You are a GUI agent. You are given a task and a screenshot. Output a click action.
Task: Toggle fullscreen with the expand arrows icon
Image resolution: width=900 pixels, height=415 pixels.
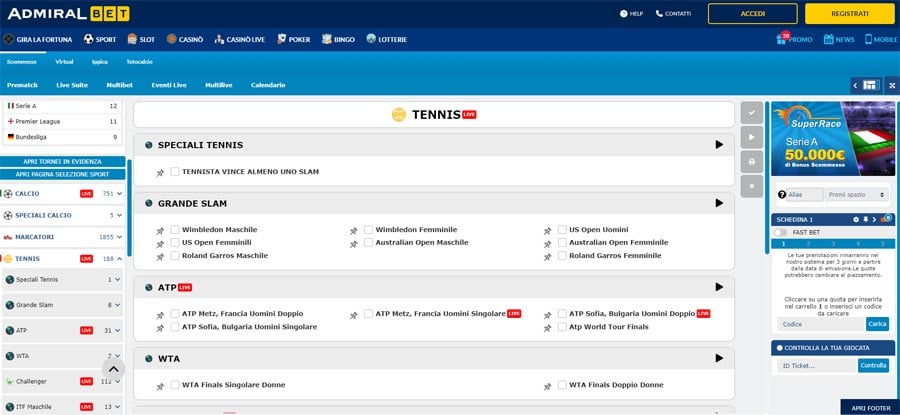click(892, 86)
